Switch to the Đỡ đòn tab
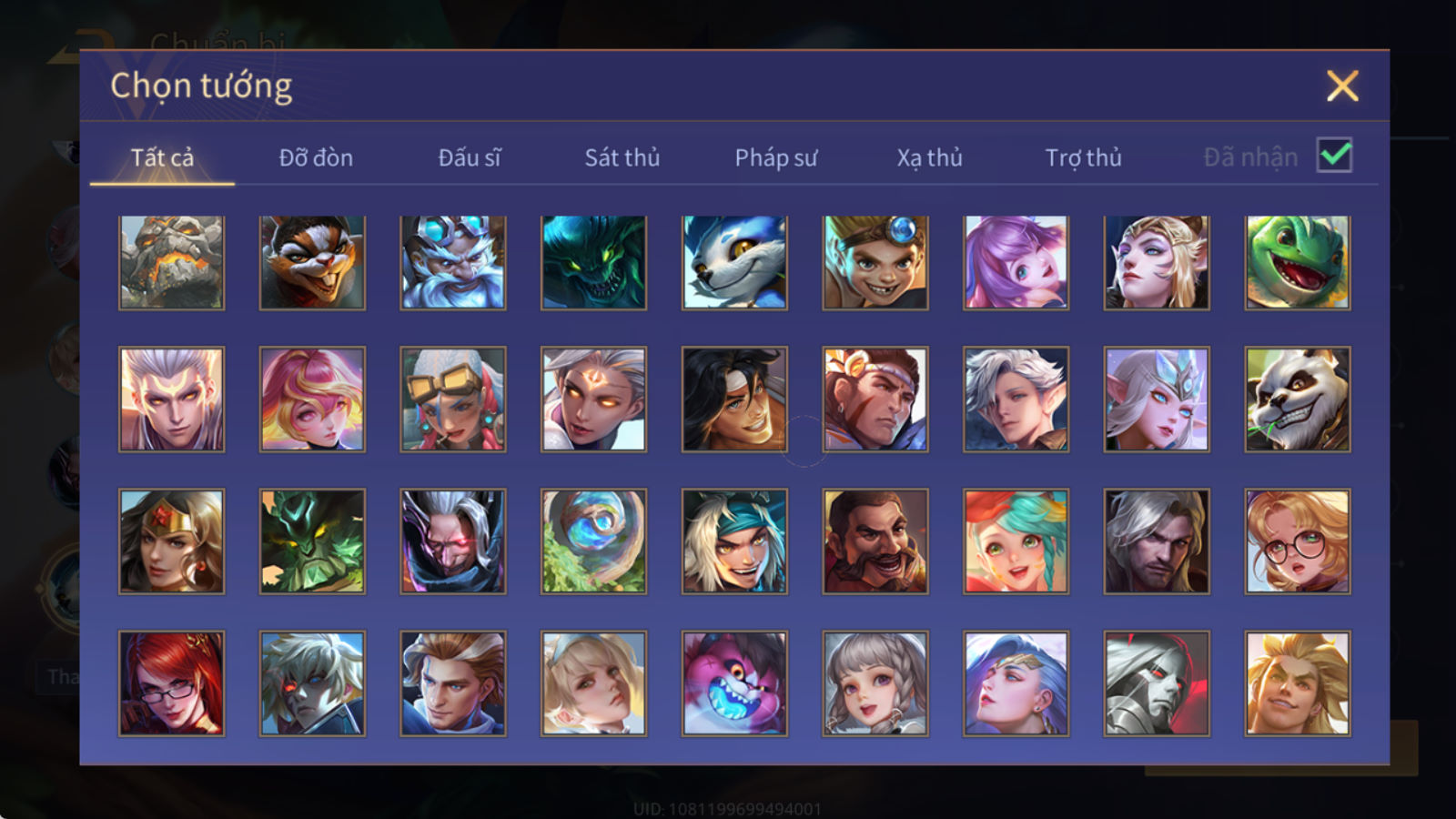Image resolution: width=1456 pixels, height=819 pixels. pyautogui.click(x=316, y=157)
